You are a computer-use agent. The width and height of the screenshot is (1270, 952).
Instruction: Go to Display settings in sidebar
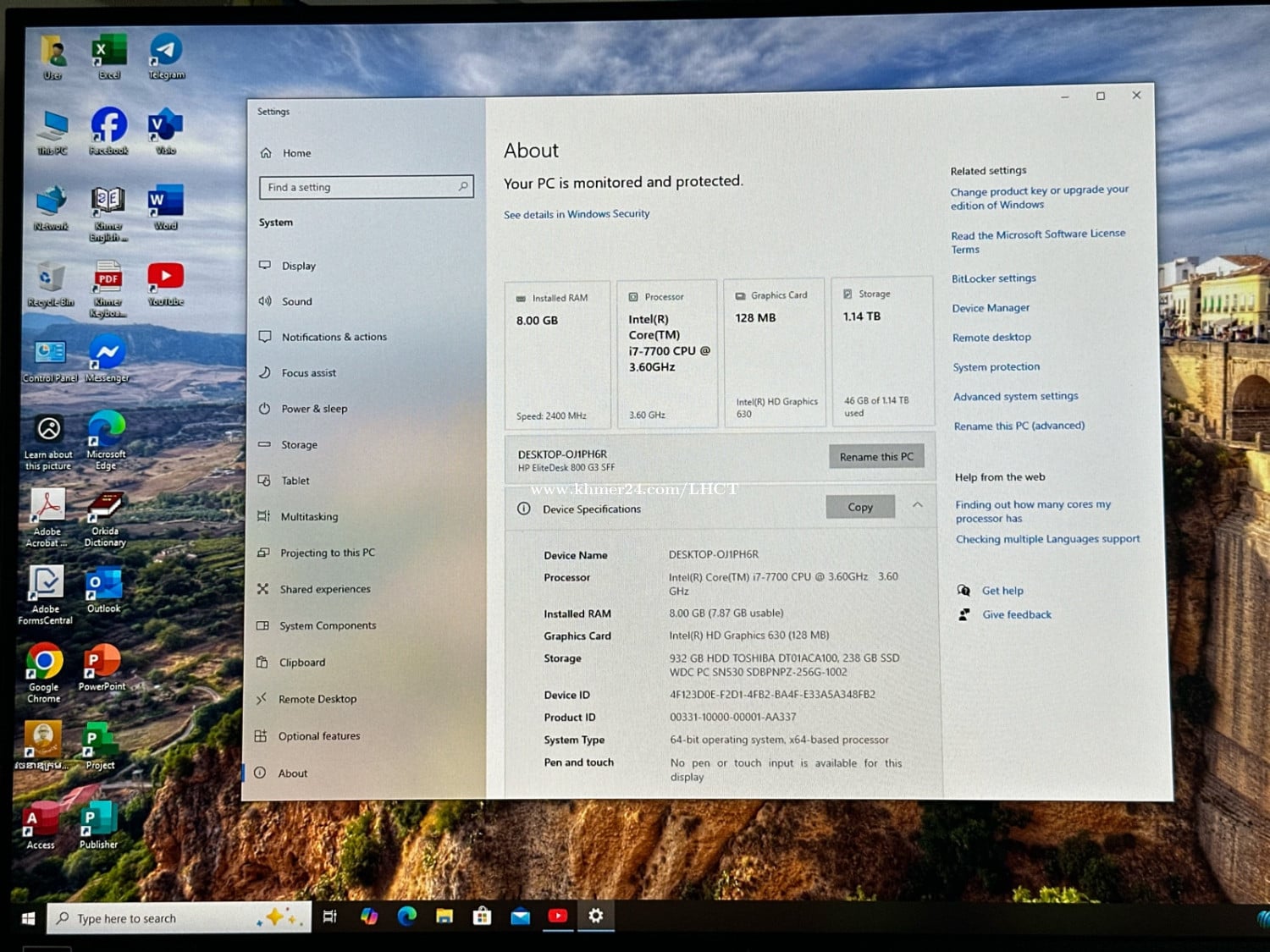(x=298, y=266)
